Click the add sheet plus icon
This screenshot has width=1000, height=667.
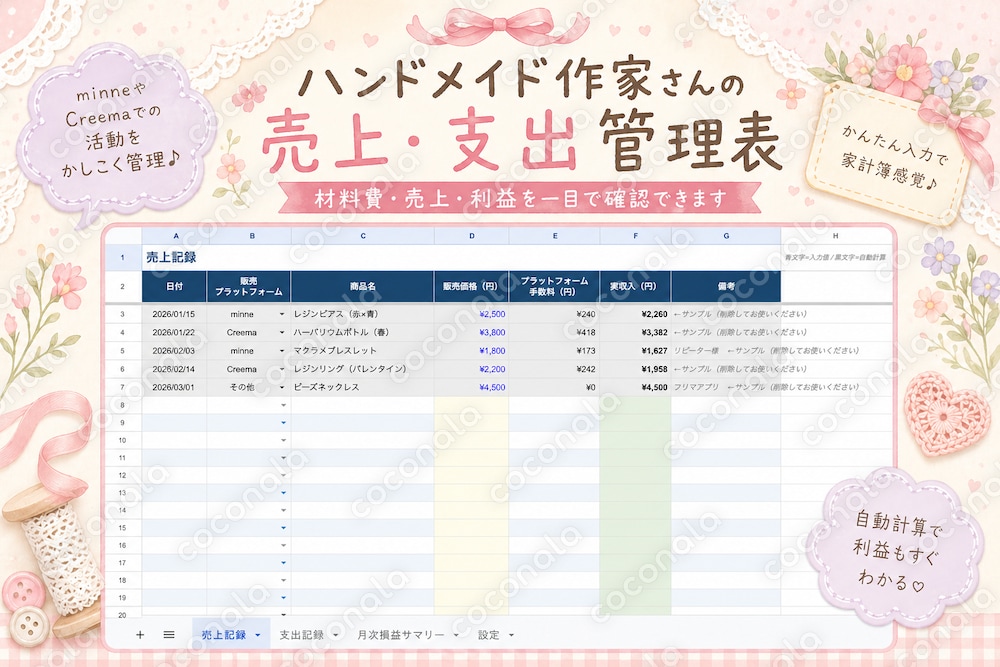click(x=140, y=634)
